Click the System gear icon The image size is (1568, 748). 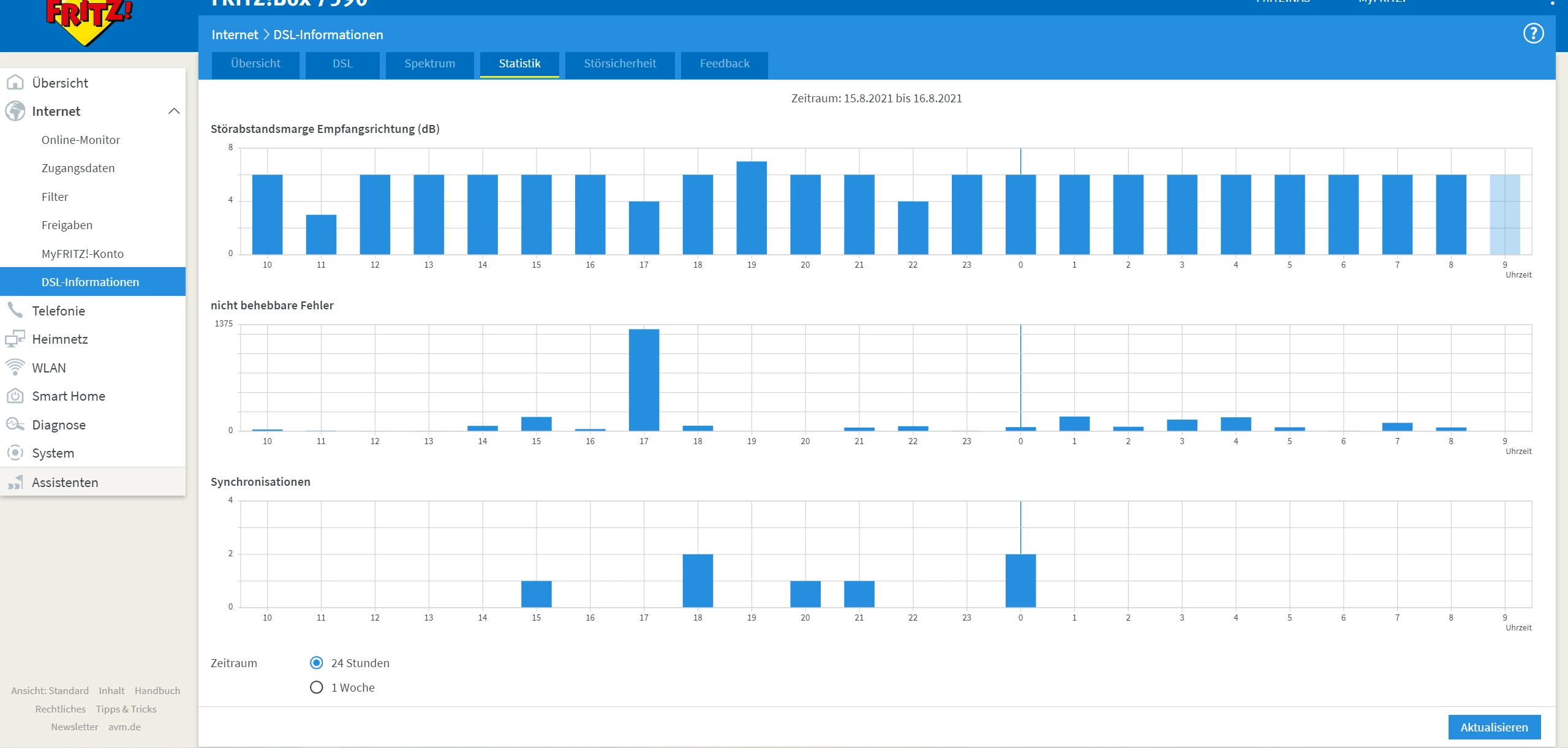pyautogui.click(x=15, y=453)
